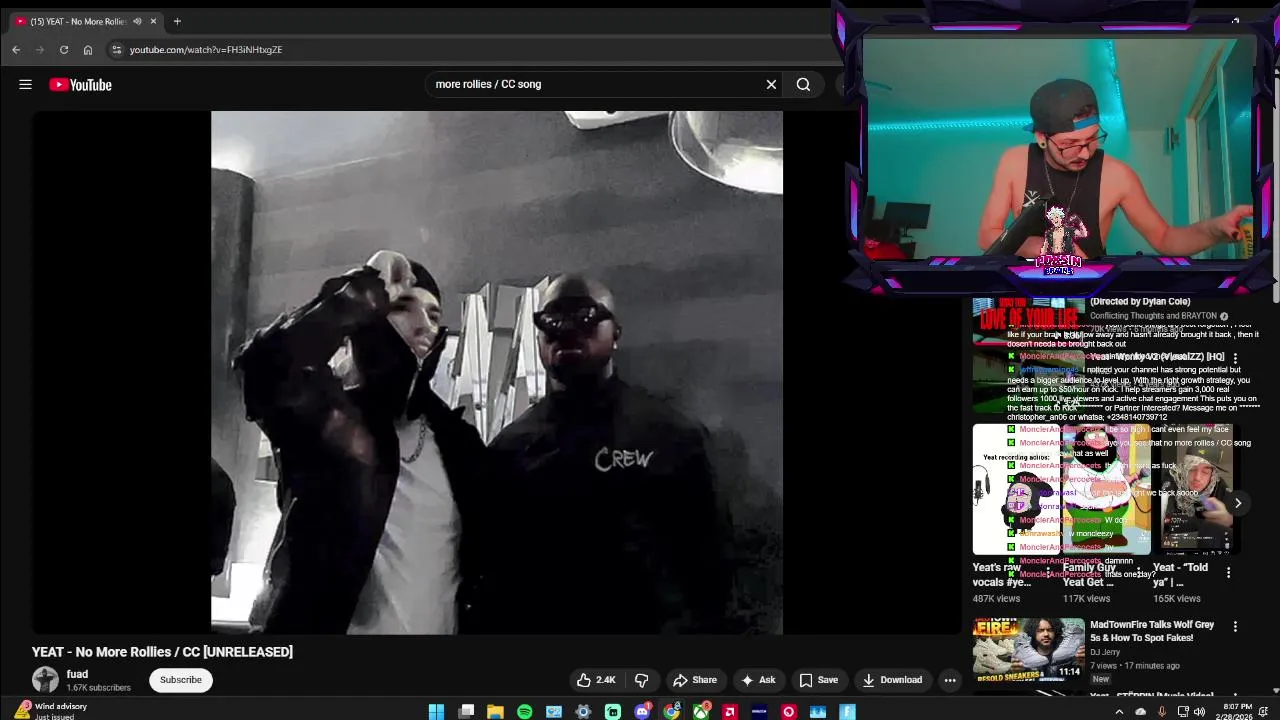Open the volume control in the tray
Screen dimensions: 1280x720
pyautogui.click(x=1199, y=711)
